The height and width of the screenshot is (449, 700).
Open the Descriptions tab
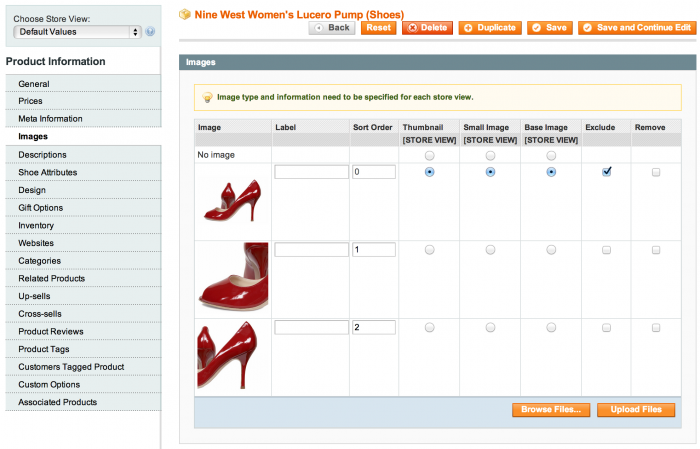pyautogui.click(x=83, y=155)
